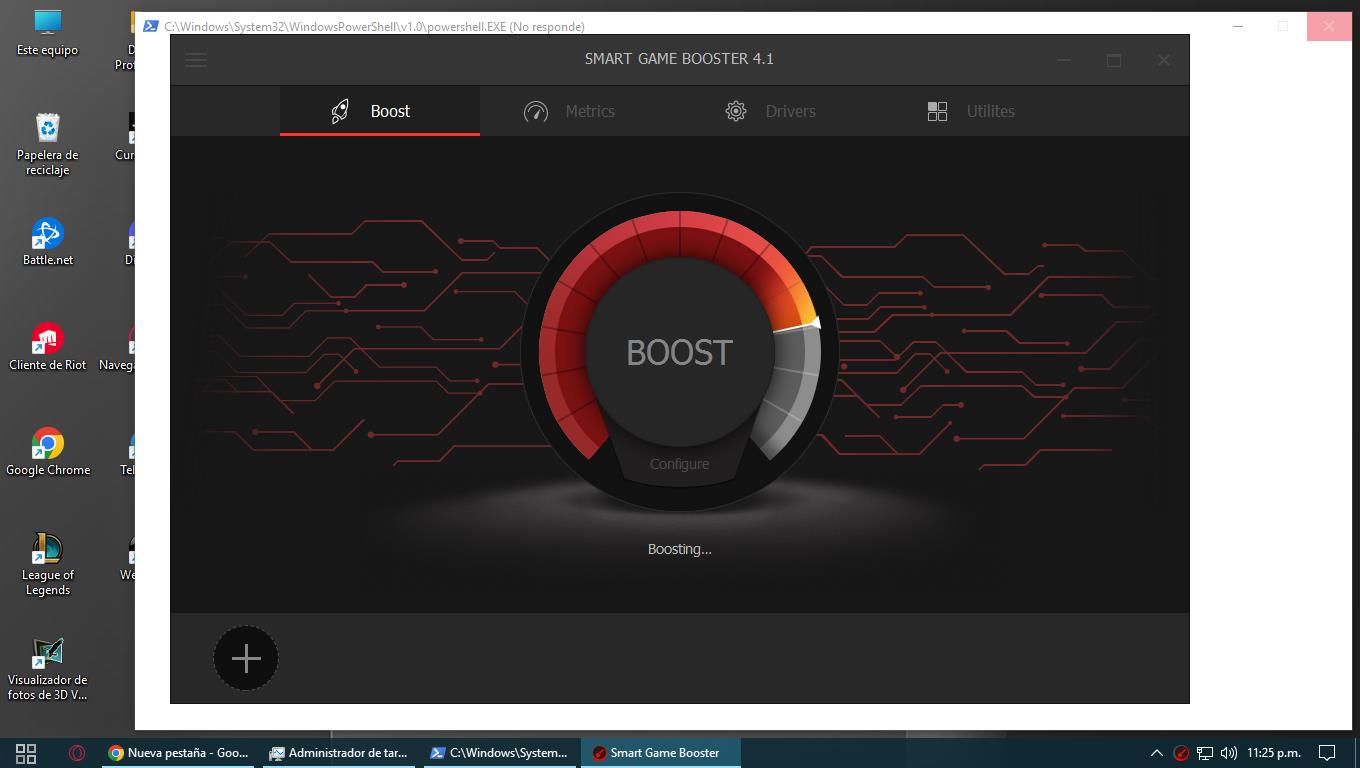Show hidden system tray icons chevron
This screenshot has width=1360, height=768.
(x=1157, y=753)
